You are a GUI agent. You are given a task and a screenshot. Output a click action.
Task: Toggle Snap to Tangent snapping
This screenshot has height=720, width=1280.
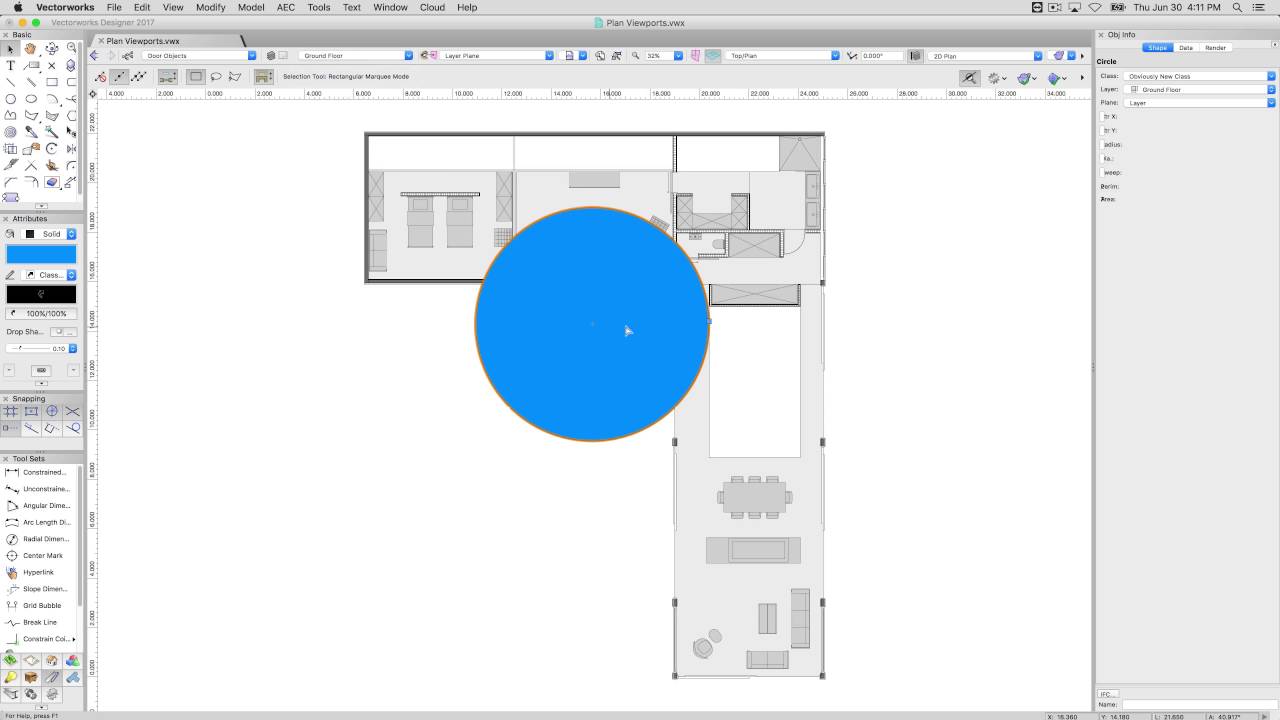72,428
